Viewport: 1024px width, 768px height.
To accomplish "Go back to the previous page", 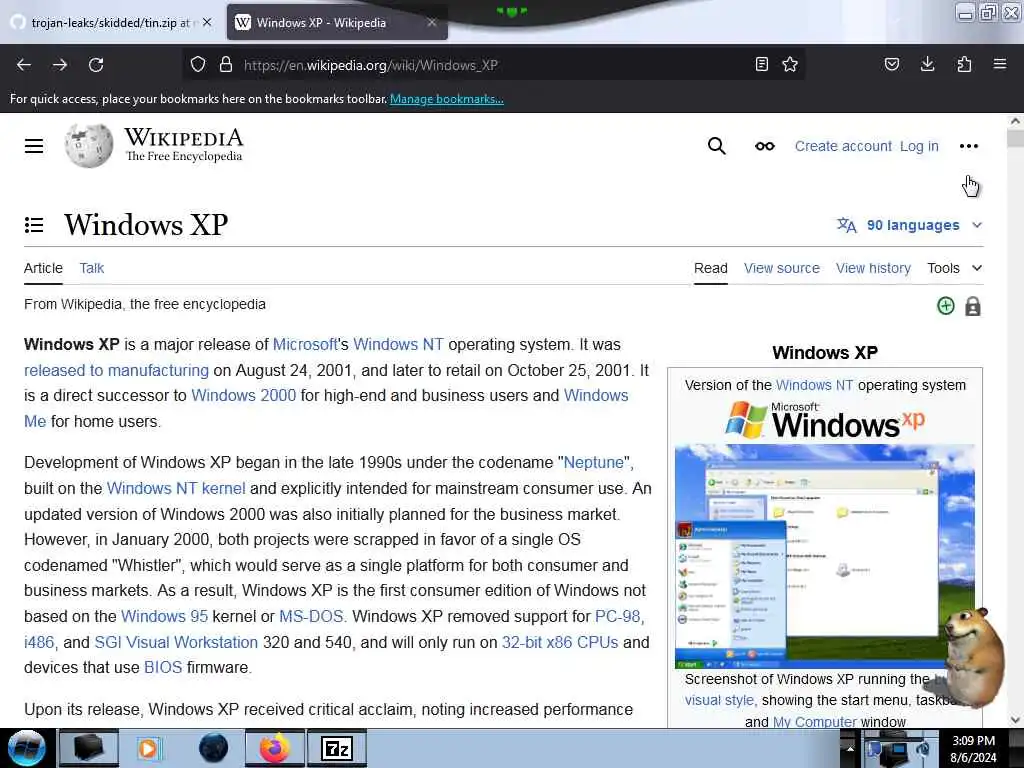I will (x=24, y=65).
